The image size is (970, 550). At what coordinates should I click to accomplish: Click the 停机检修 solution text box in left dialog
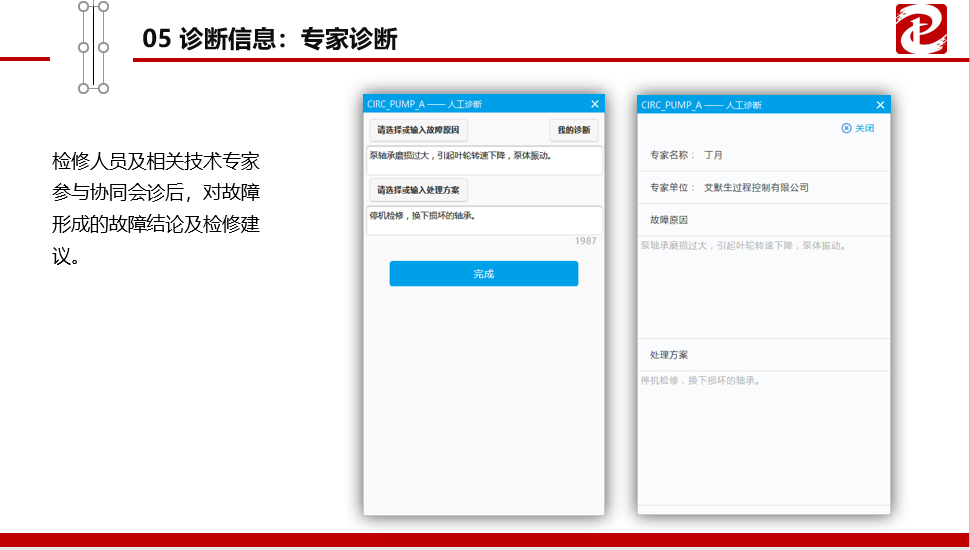(x=484, y=220)
